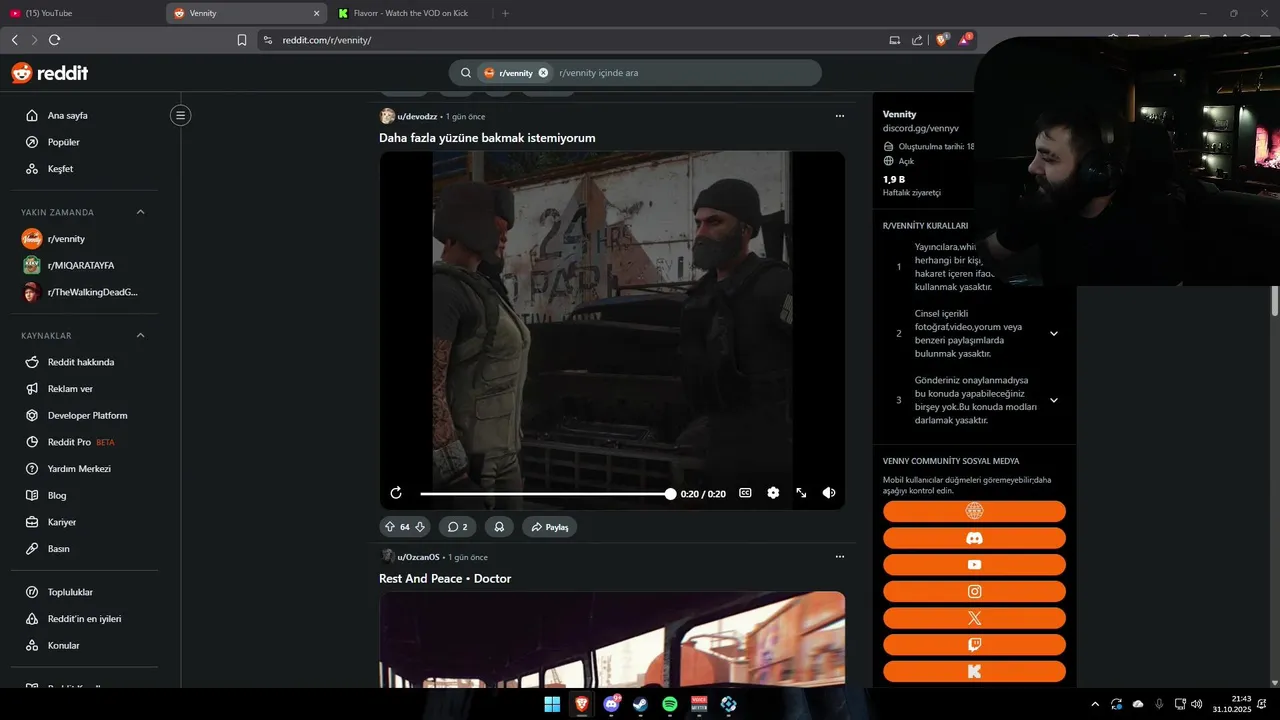Image resolution: width=1280 pixels, height=720 pixels.
Task: Open the YouTube social button
Action: point(974,565)
